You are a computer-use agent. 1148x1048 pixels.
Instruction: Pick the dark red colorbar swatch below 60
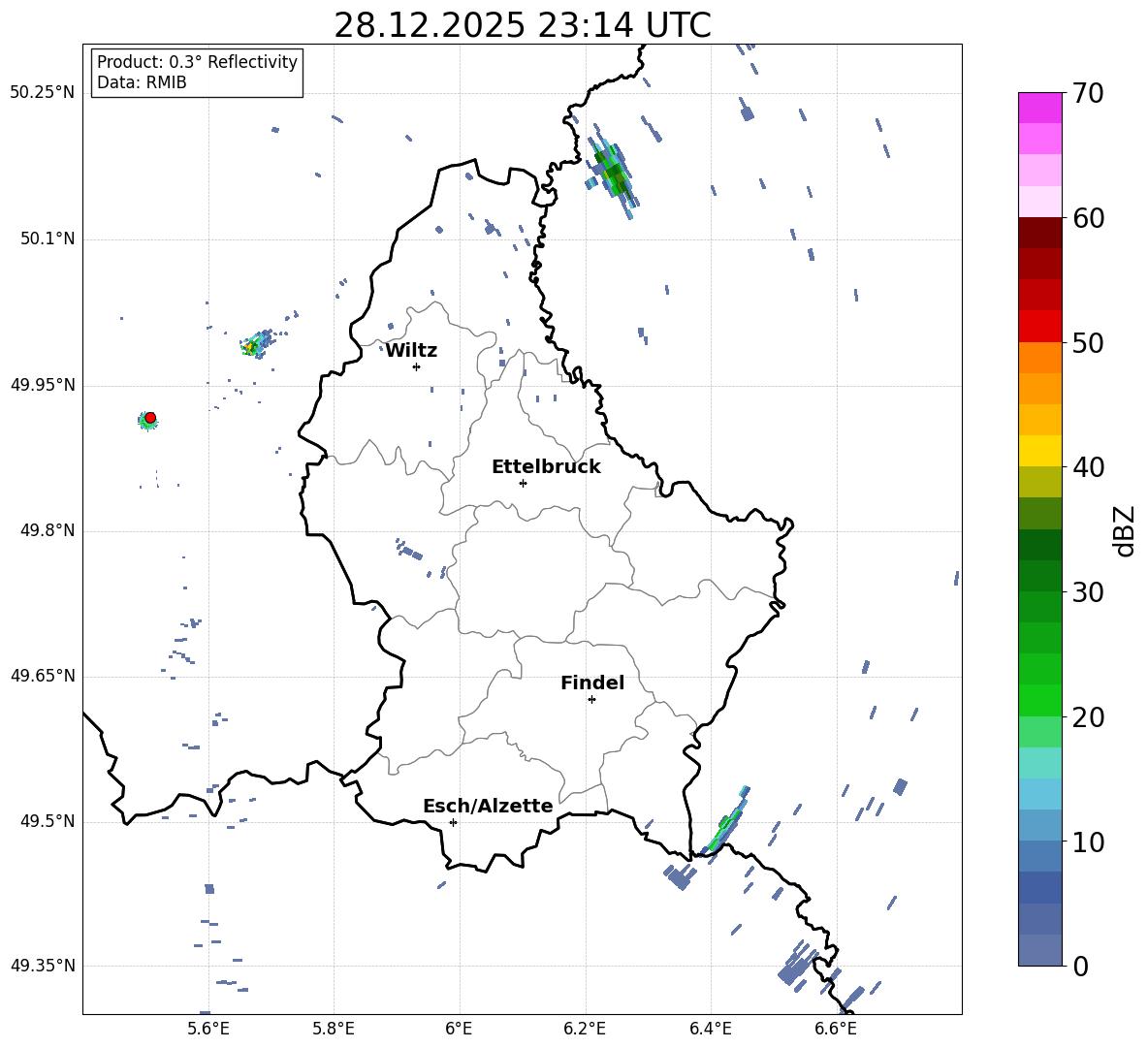[x=1039, y=233]
